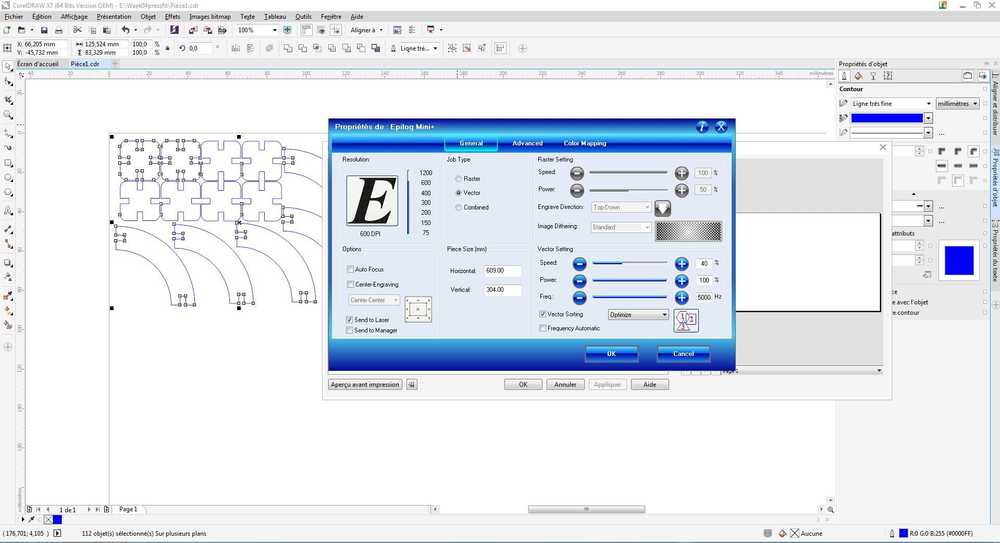Click the printer preferences icon beside Aperçu

412,385
